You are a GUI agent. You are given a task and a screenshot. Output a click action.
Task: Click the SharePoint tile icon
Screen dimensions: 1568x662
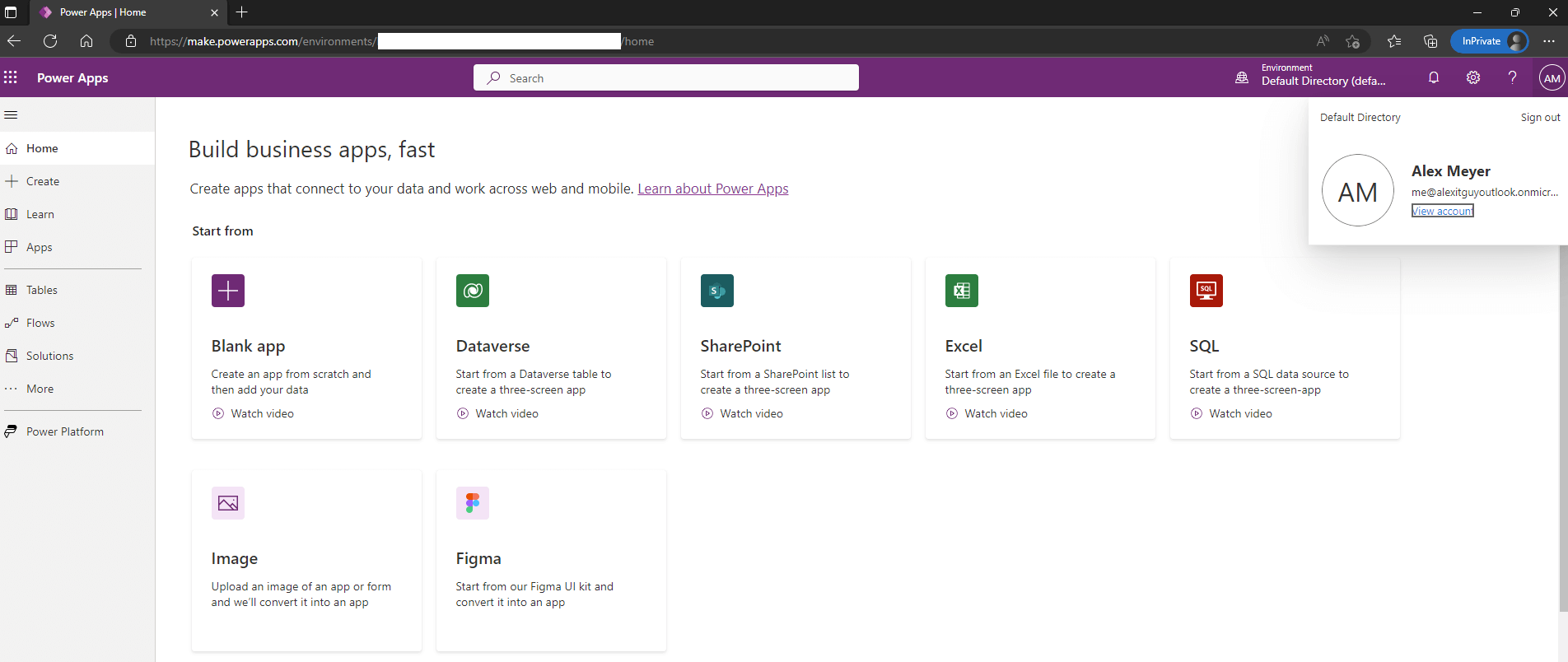coord(717,291)
